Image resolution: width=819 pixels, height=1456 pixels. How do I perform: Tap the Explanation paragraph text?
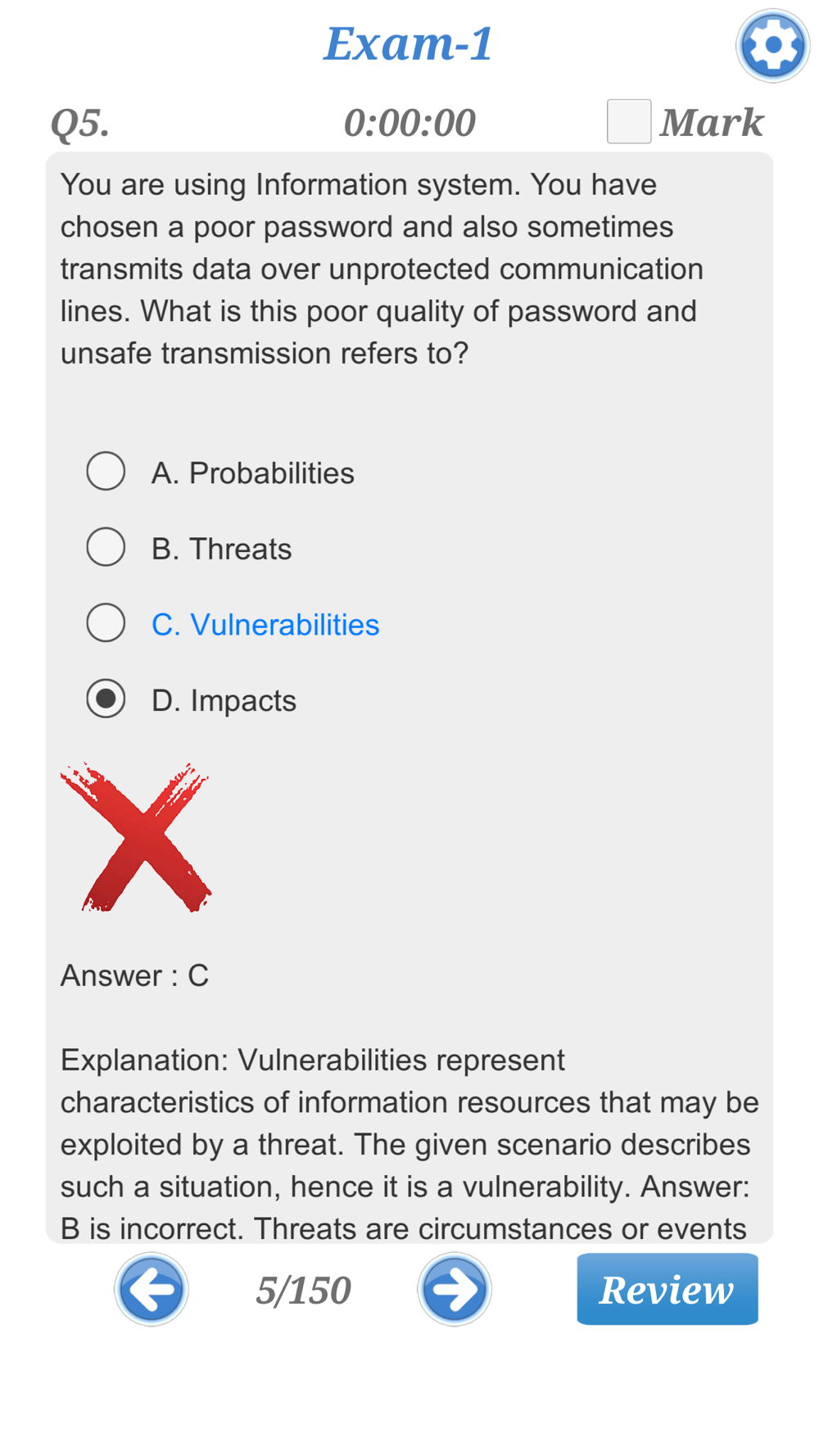pyautogui.click(x=409, y=1144)
